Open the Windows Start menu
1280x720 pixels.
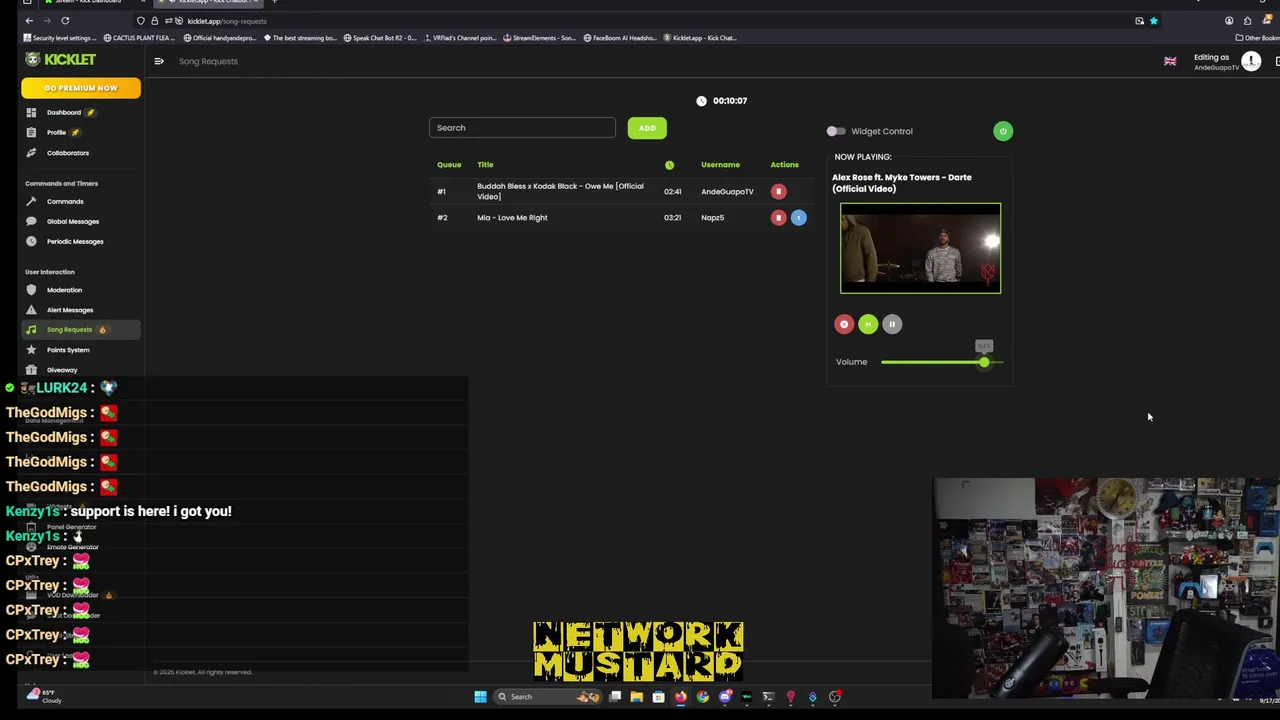click(x=480, y=697)
